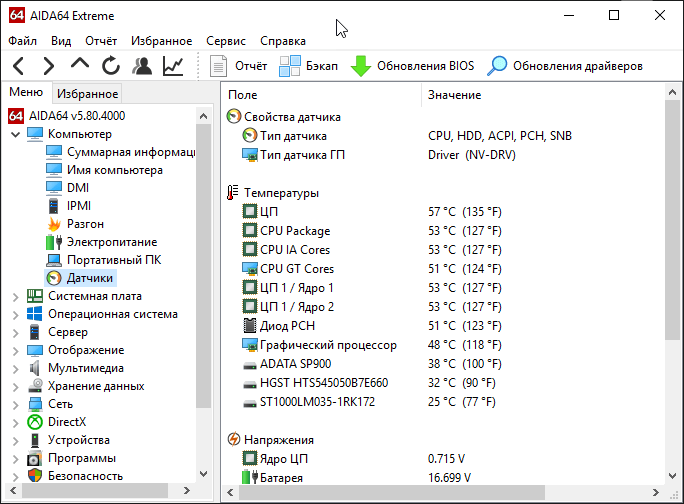The image size is (684, 504).
Task: Click the Датчики gauge icon in tree
Action: [54, 278]
